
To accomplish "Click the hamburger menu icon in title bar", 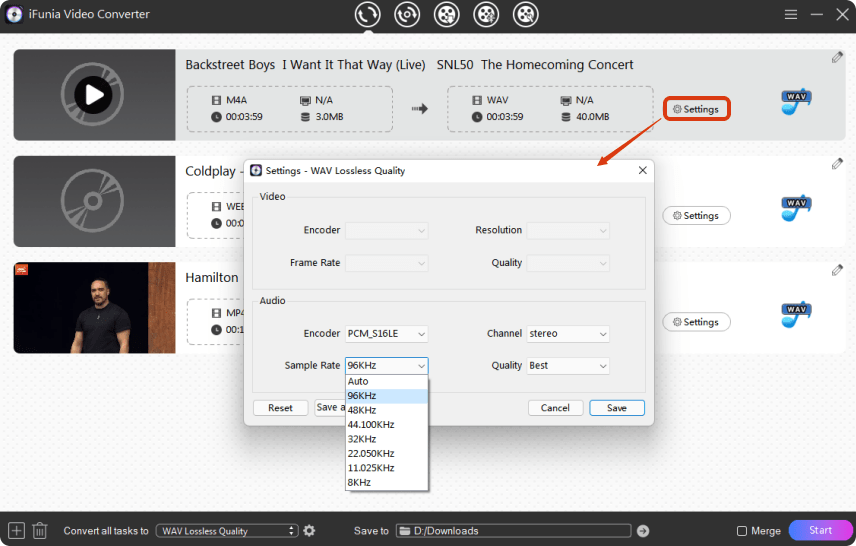I will click(791, 15).
